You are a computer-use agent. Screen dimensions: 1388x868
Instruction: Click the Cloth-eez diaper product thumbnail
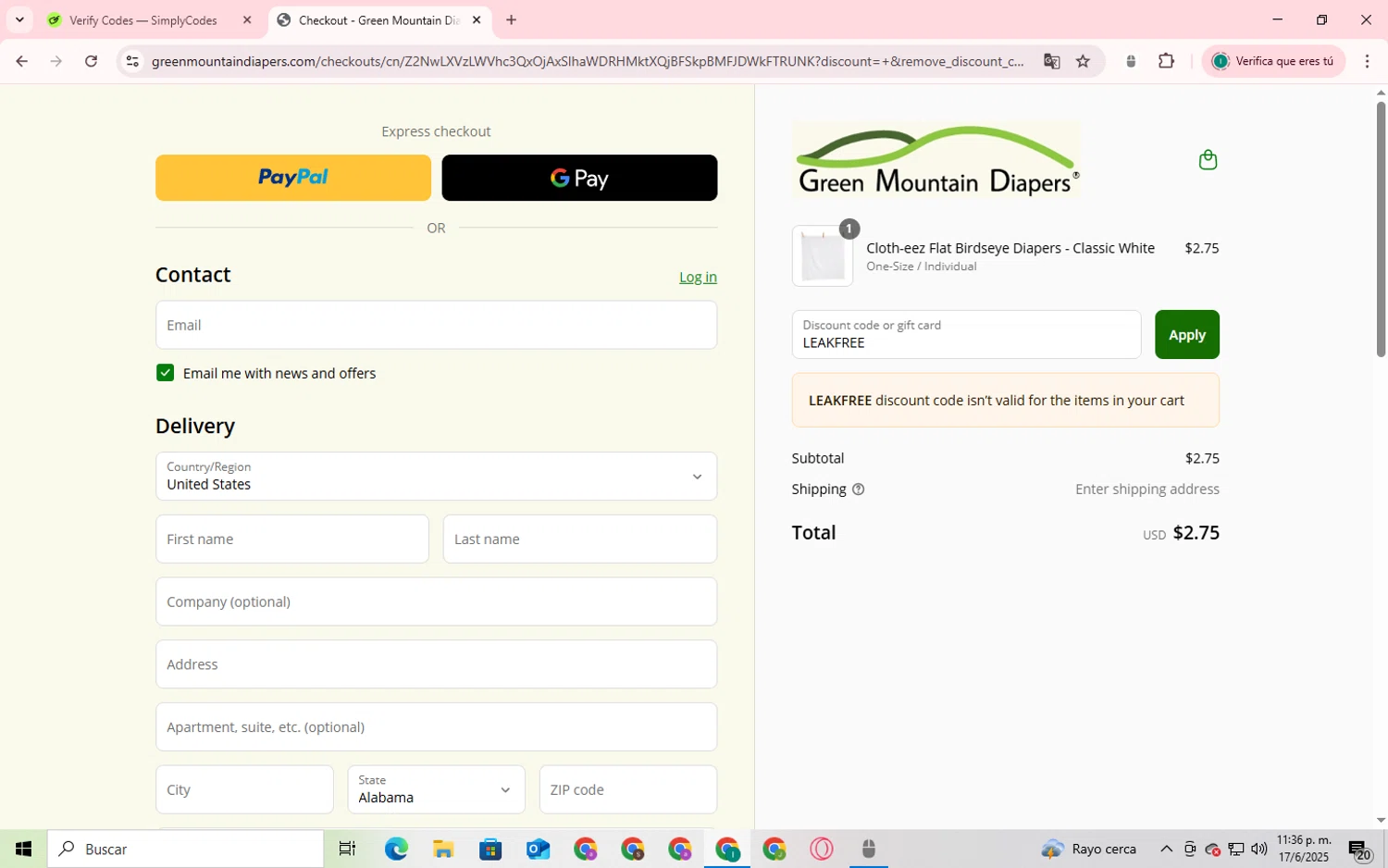823,256
